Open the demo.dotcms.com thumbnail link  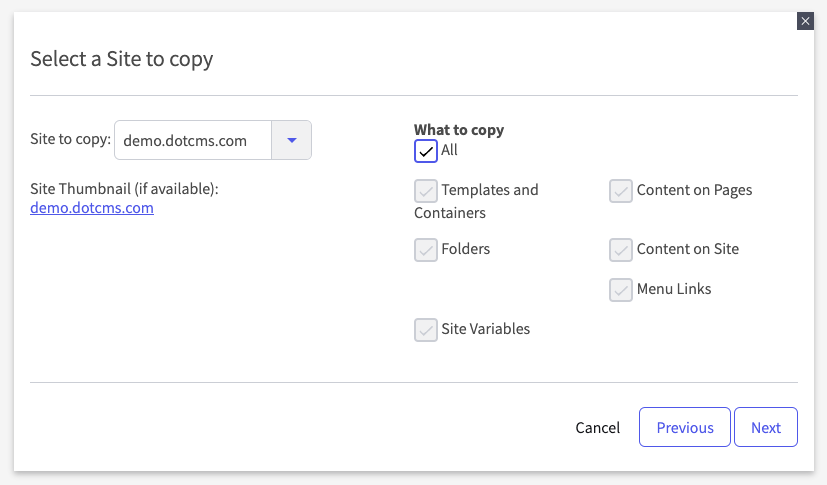click(x=92, y=208)
